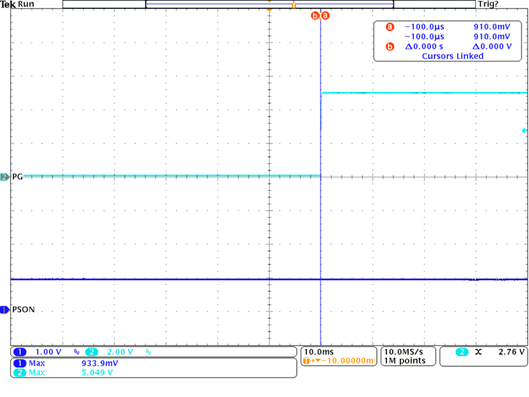
Task: Click channel 2 badge showing 2.00 V
Action: click(x=110, y=352)
